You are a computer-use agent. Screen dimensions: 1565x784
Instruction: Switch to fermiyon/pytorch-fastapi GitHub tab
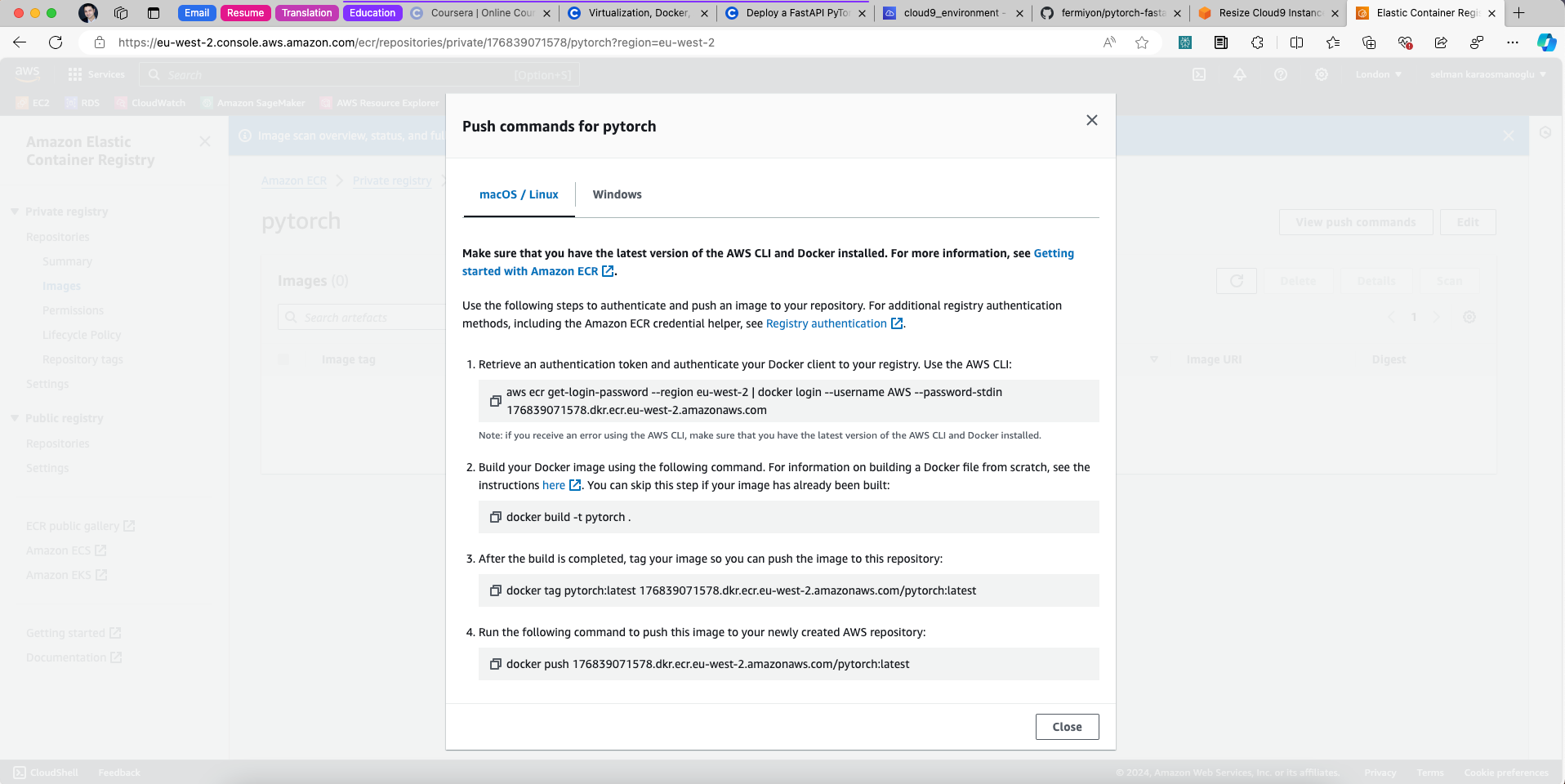1112,13
